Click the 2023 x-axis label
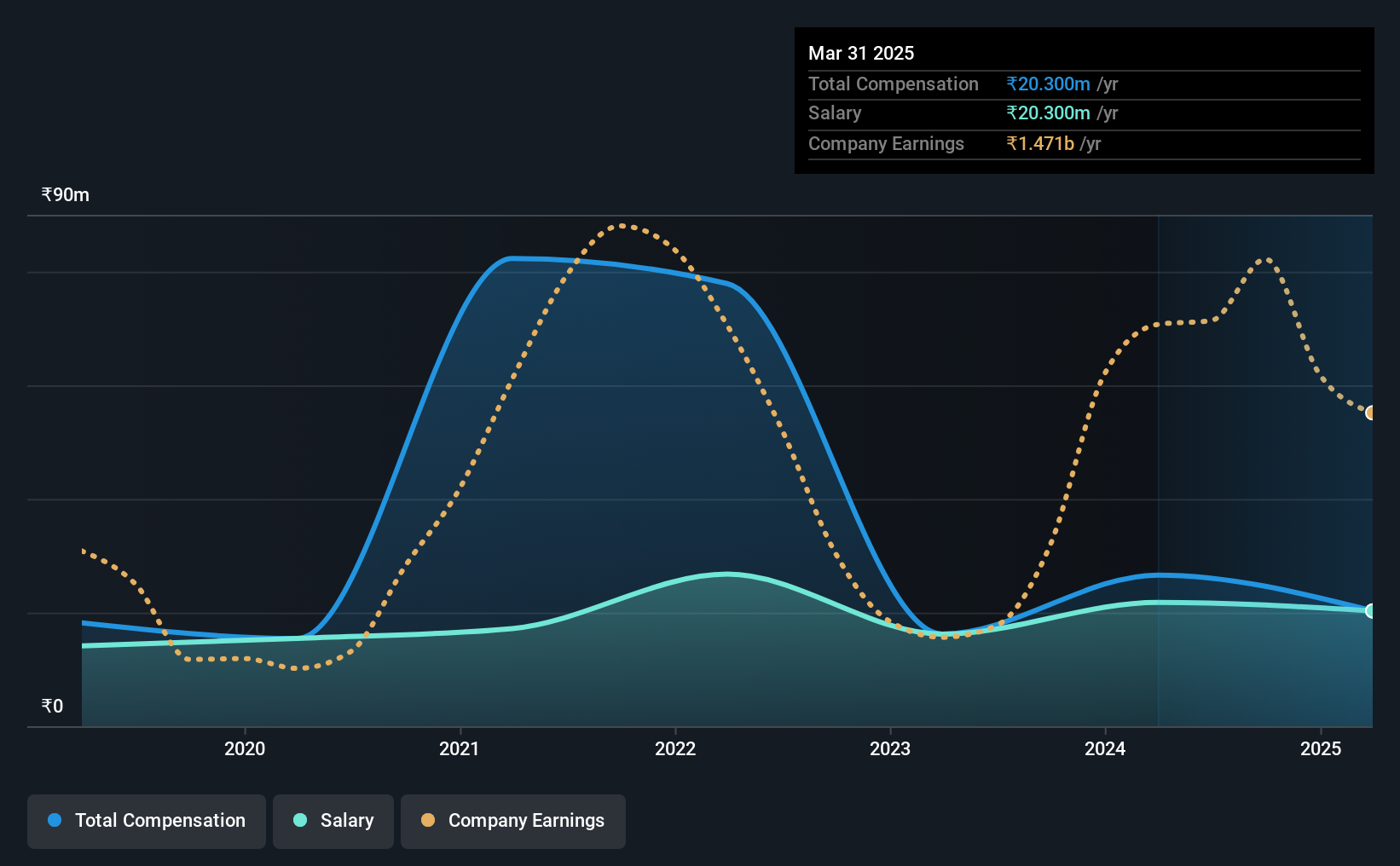 pos(890,748)
